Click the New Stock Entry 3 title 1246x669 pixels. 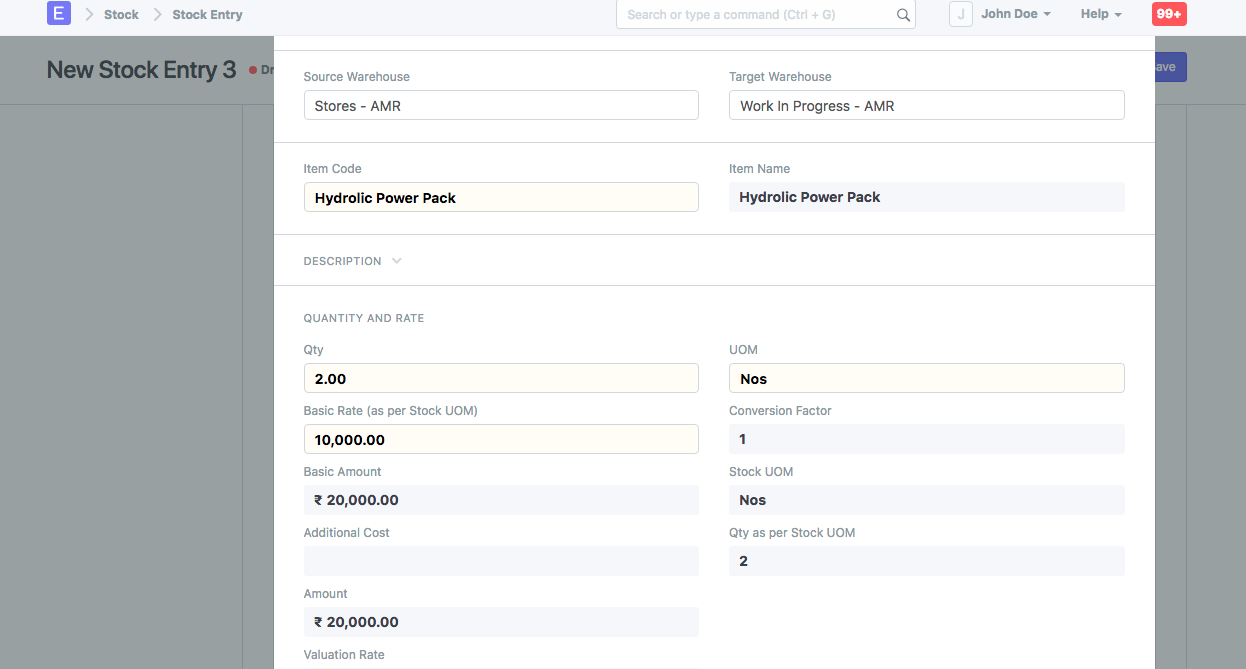[x=141, y=69]
